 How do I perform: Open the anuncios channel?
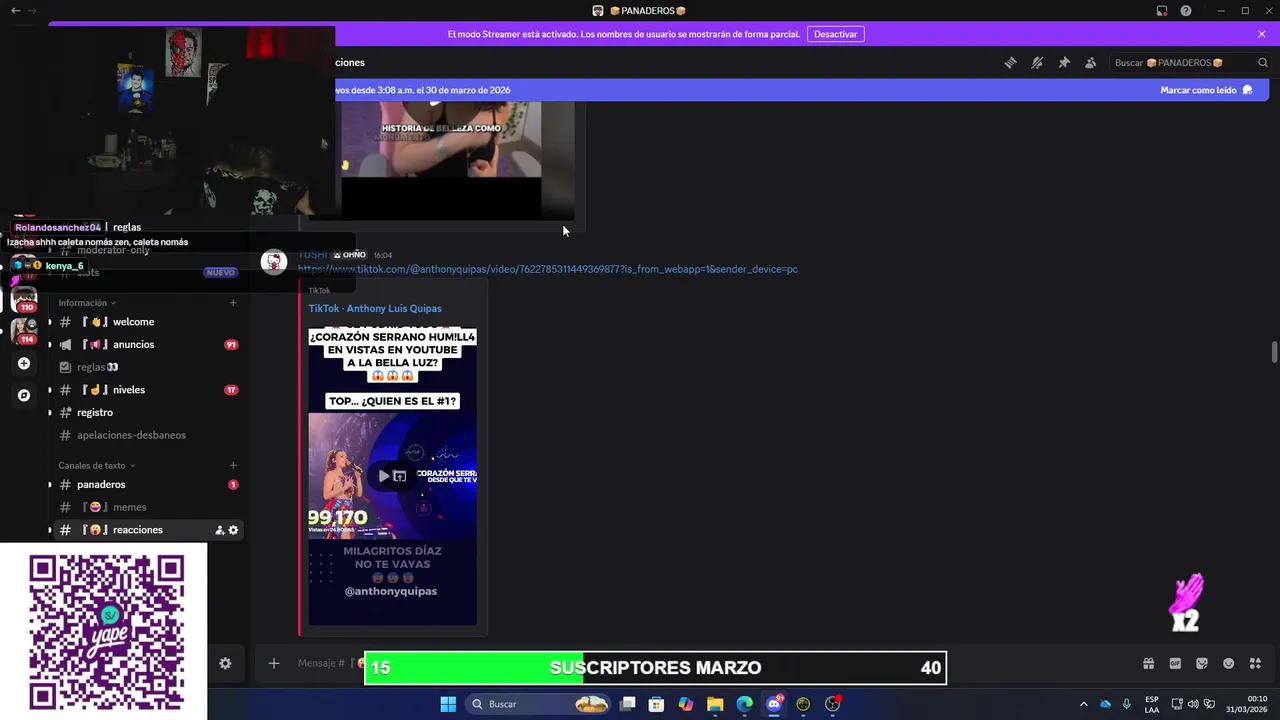pyautogui.click(x=146, y=344)
